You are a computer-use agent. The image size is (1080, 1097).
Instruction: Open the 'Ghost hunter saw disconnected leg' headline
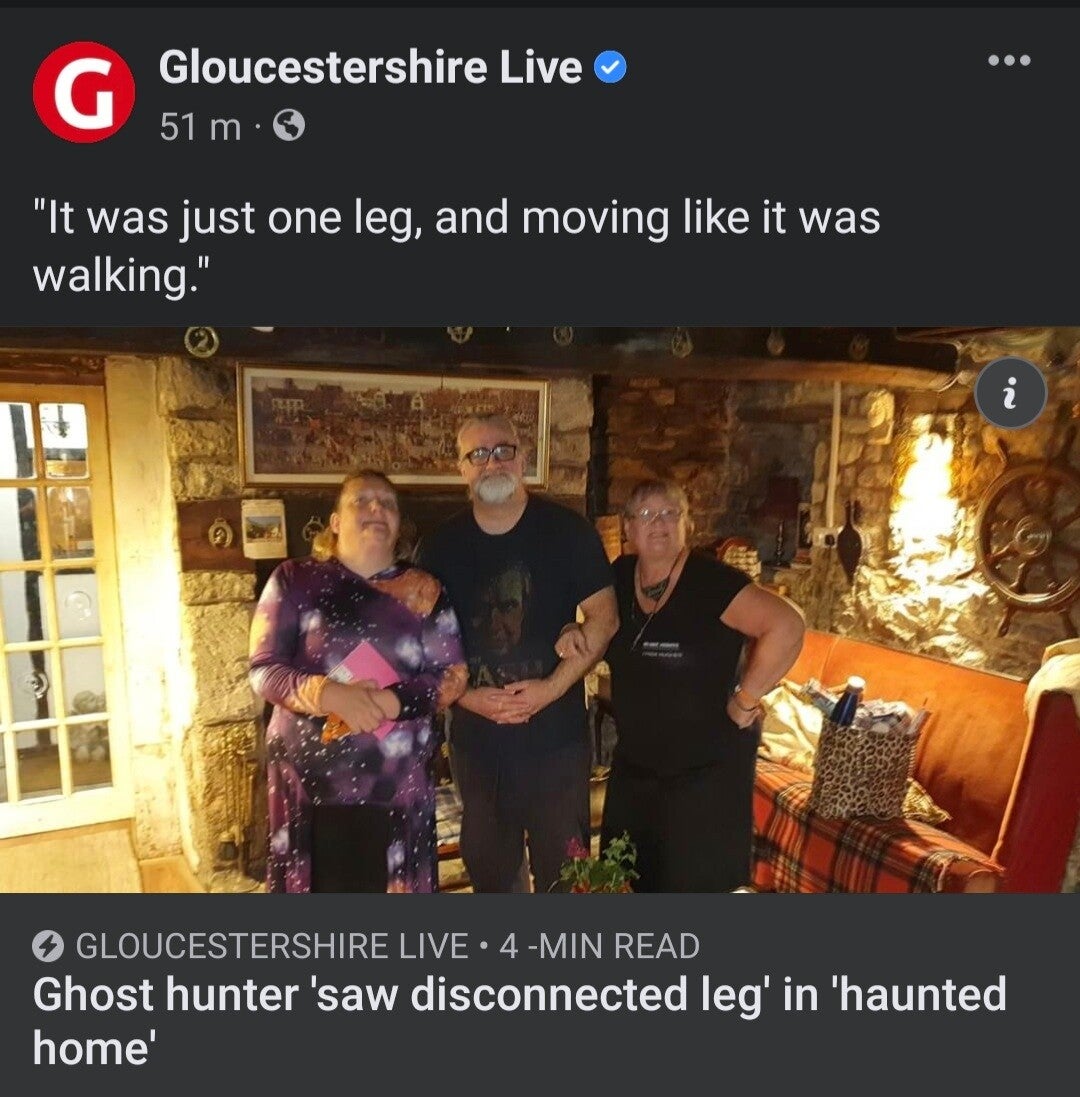[x=519, y=1021]
